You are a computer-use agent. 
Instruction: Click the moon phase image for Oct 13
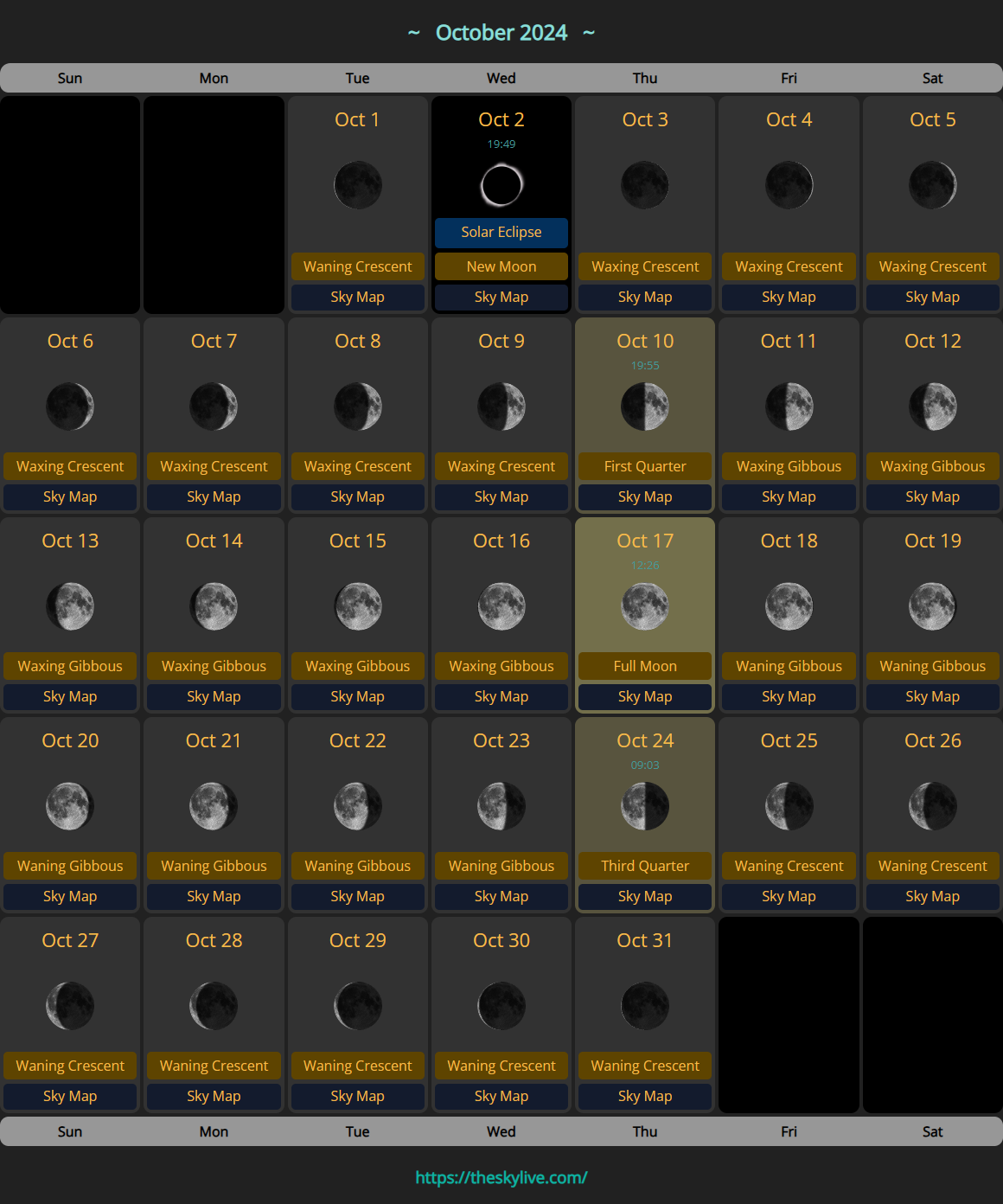[70, 606]
